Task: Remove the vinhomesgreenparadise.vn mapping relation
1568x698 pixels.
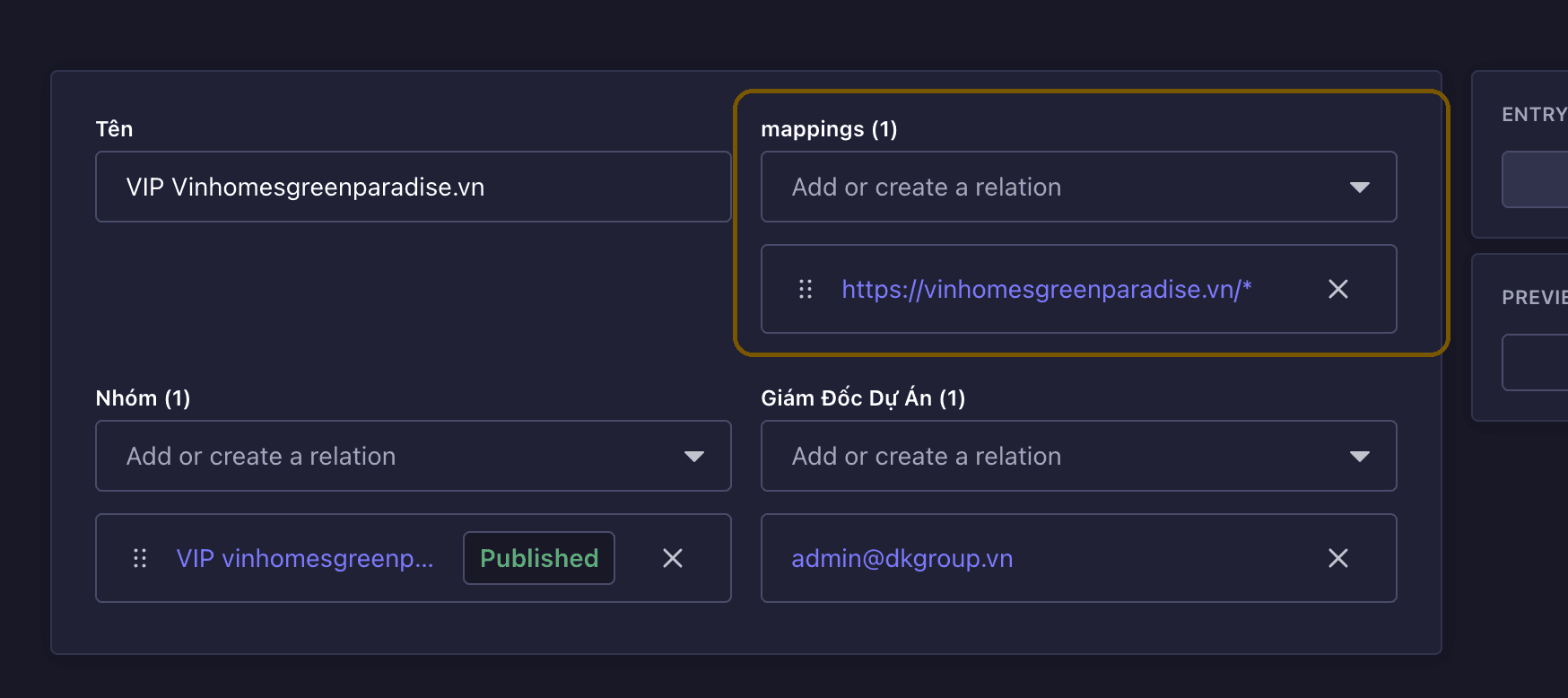Action: tap(1337, 289)
